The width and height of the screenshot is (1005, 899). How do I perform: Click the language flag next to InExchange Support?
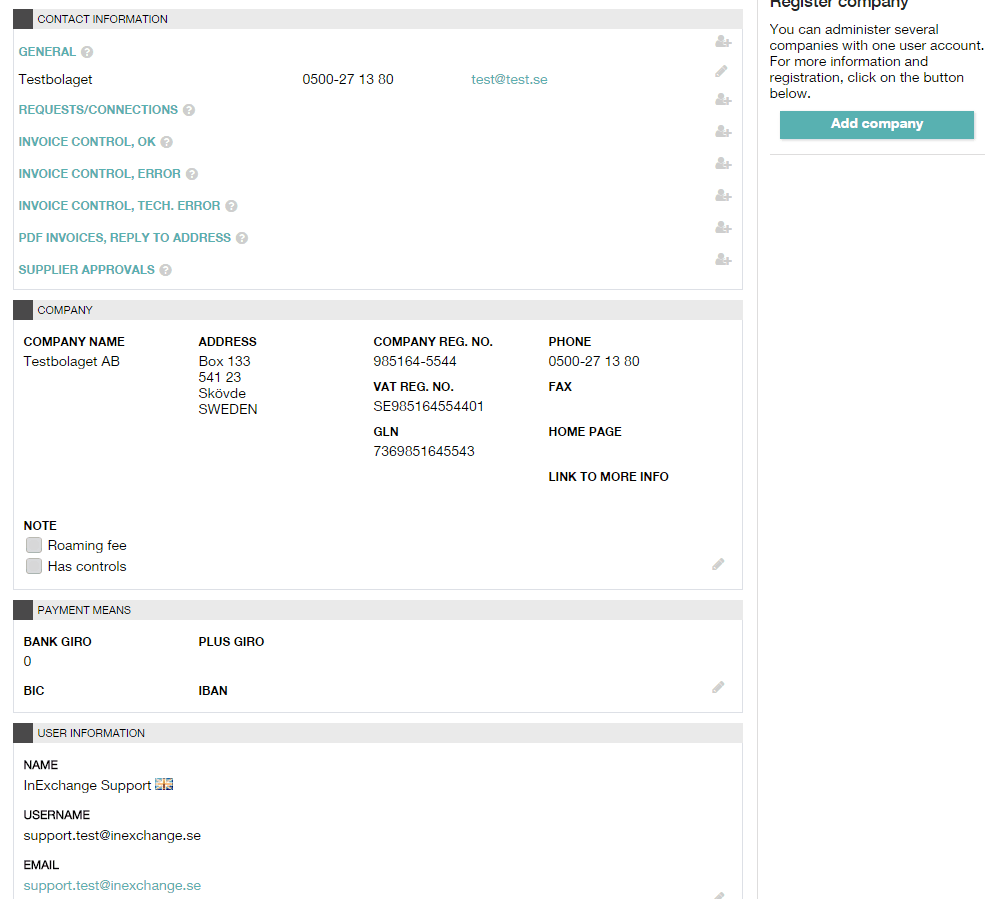pyautogui.click(x=164, y=784)
